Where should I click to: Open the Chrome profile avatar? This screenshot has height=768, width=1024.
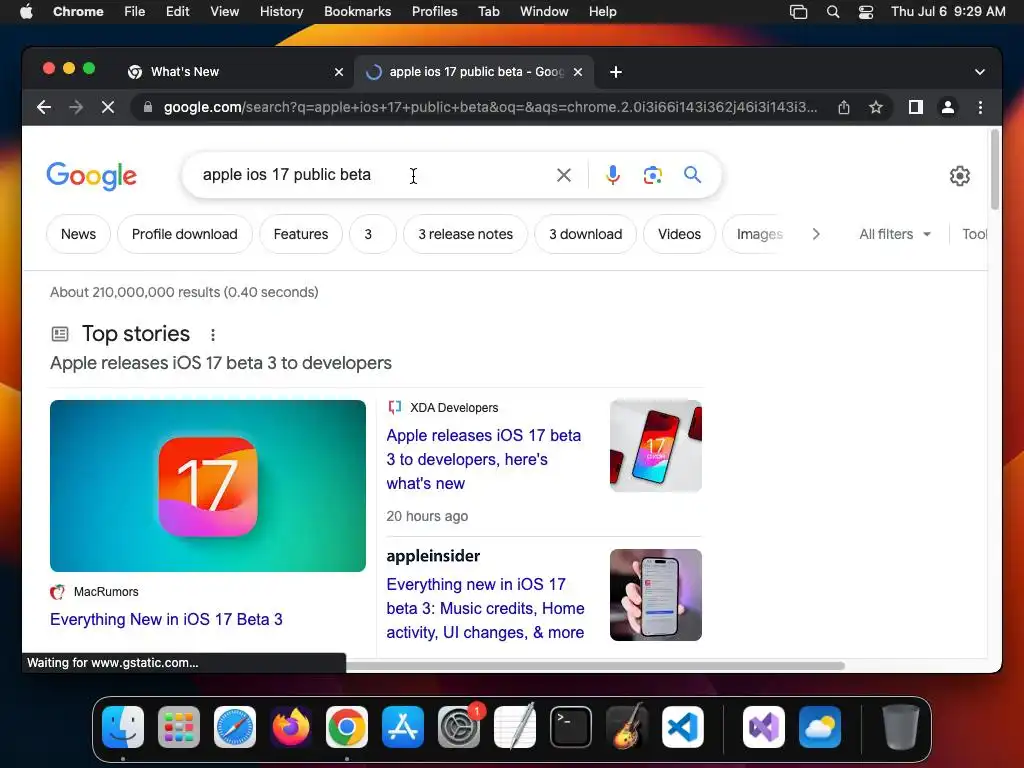(948, 107)
